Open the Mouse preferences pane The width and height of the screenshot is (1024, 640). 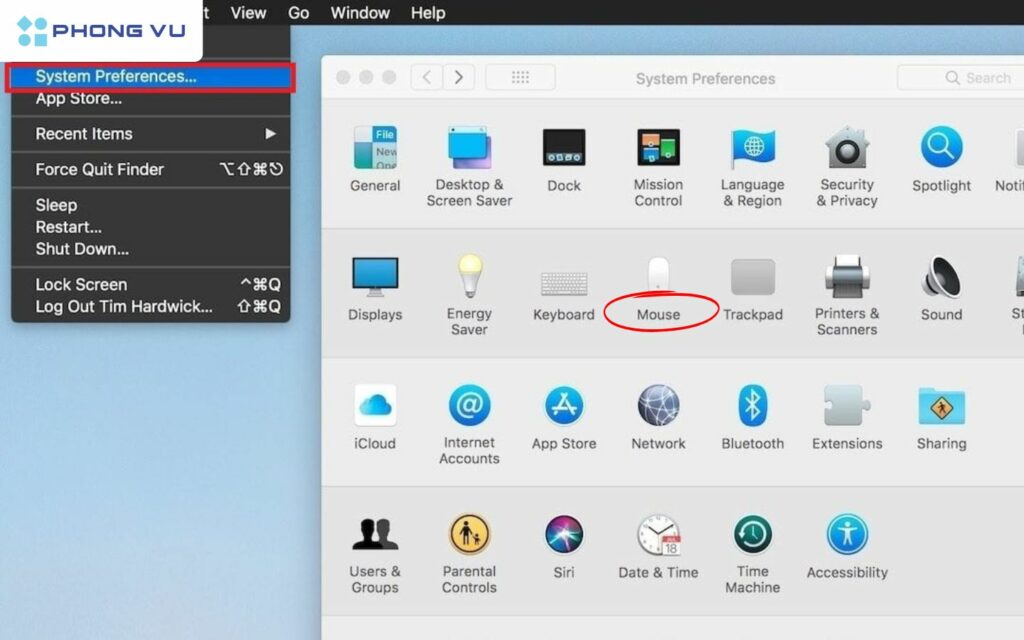[x=658, y=290]
